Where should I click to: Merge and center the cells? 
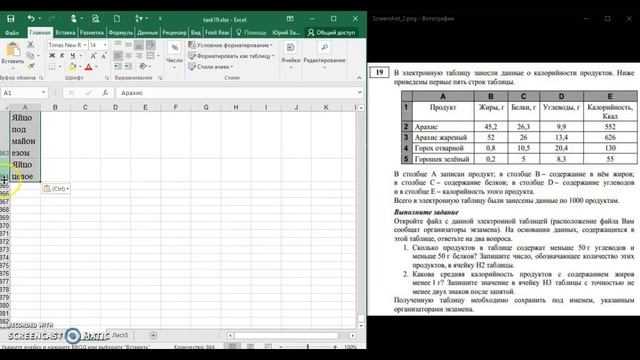click(x=151, y=56)
